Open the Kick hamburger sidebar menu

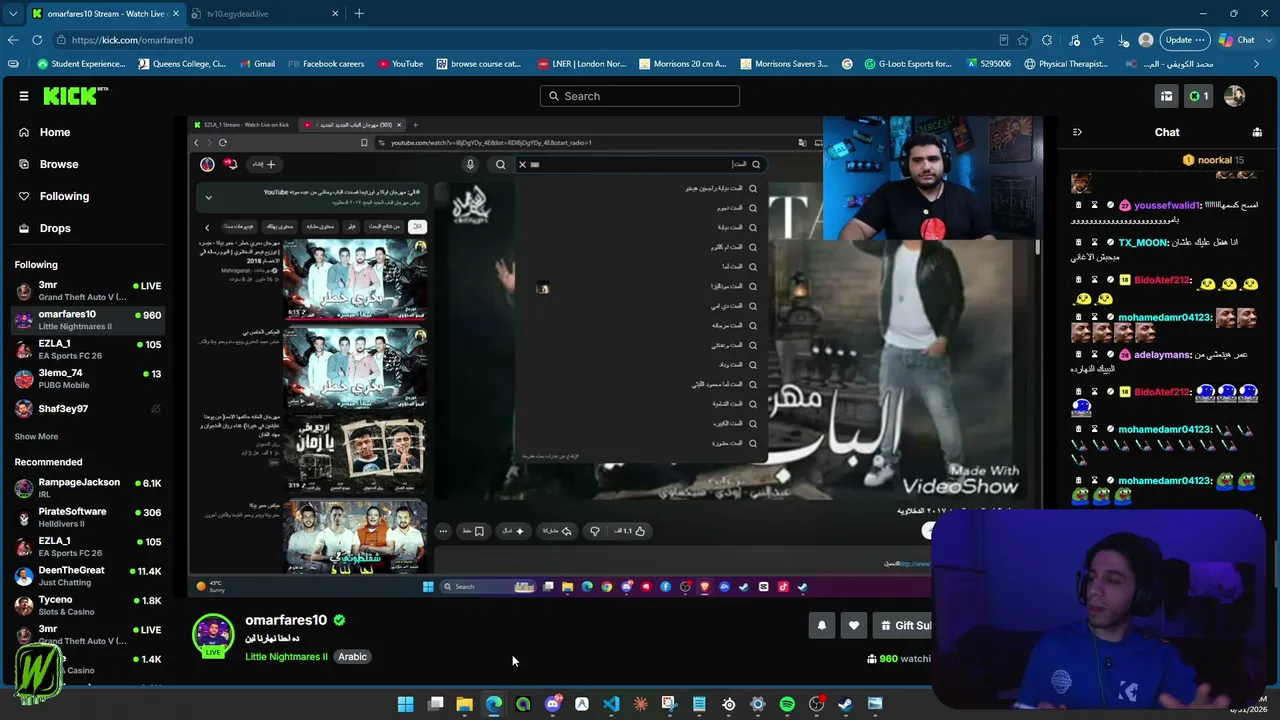[x=24, y=96]
